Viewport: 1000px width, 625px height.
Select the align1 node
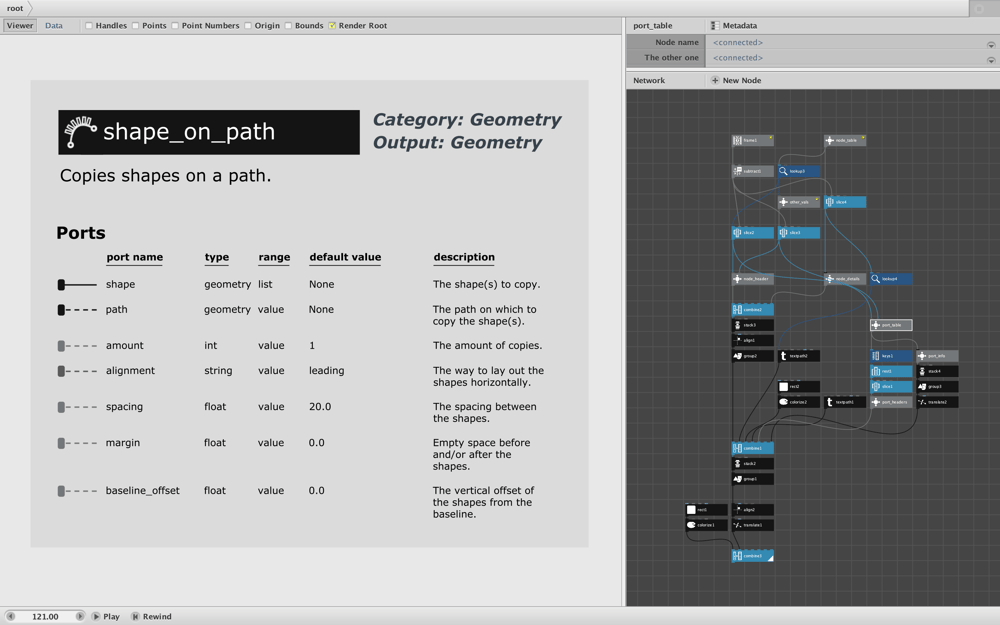tap(753, 341)
